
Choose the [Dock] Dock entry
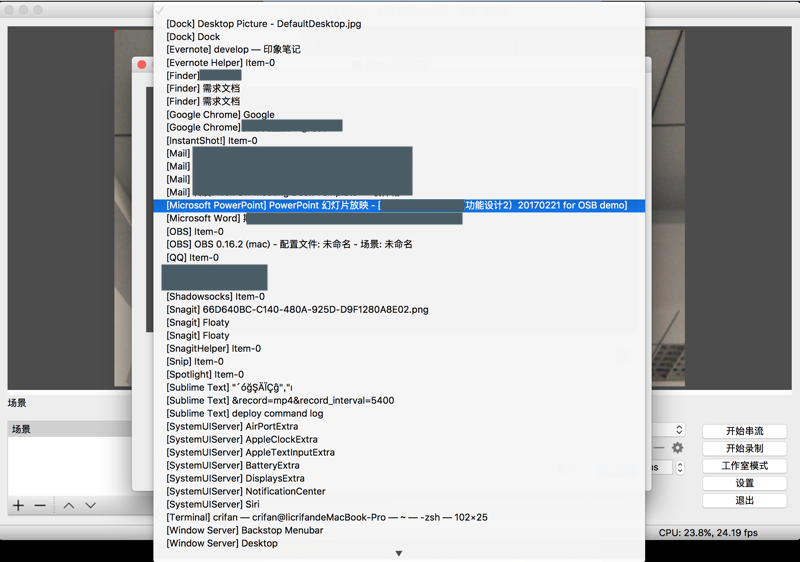point(399,37)
